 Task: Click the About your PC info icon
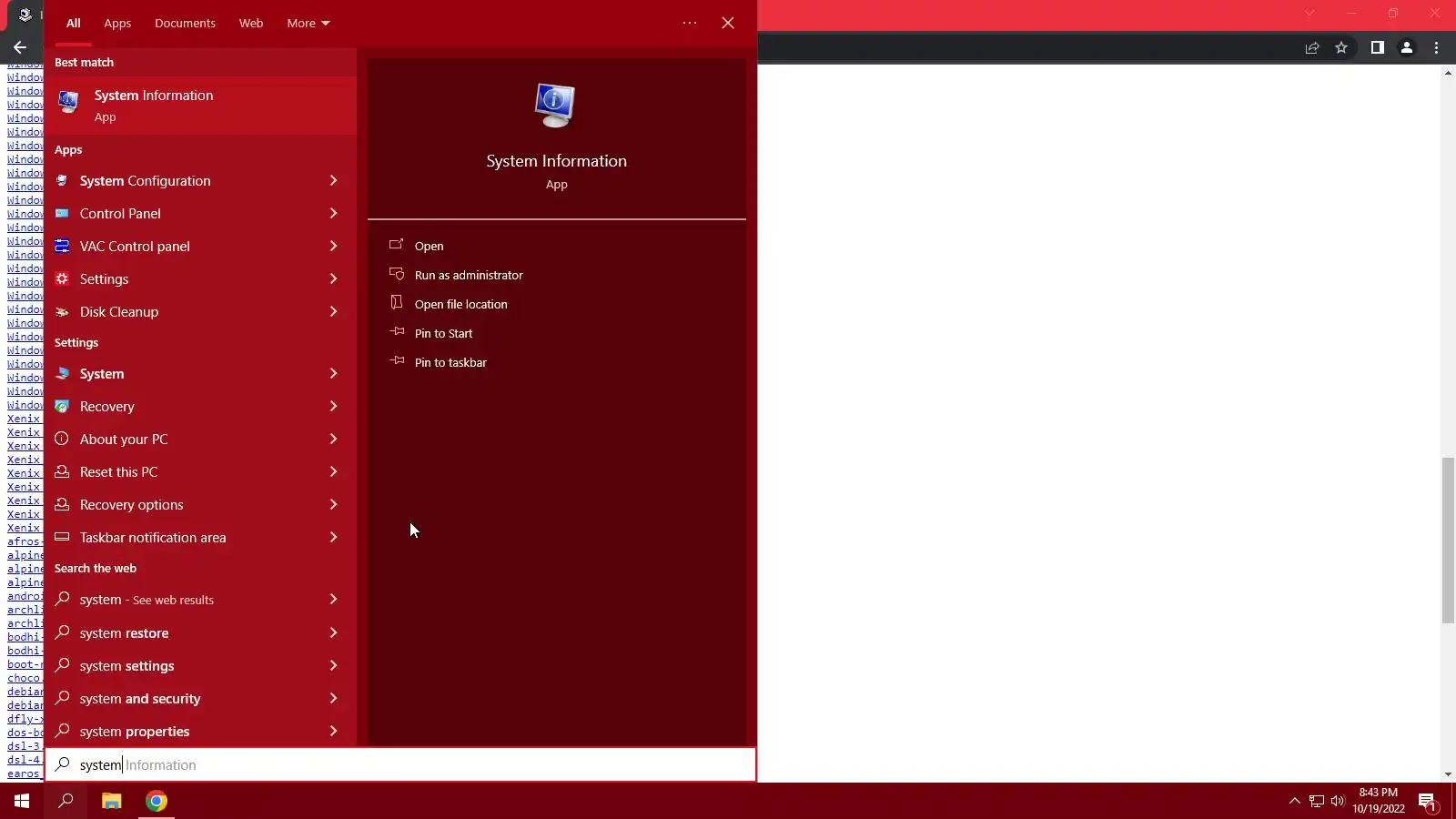(x=62, y=439)
